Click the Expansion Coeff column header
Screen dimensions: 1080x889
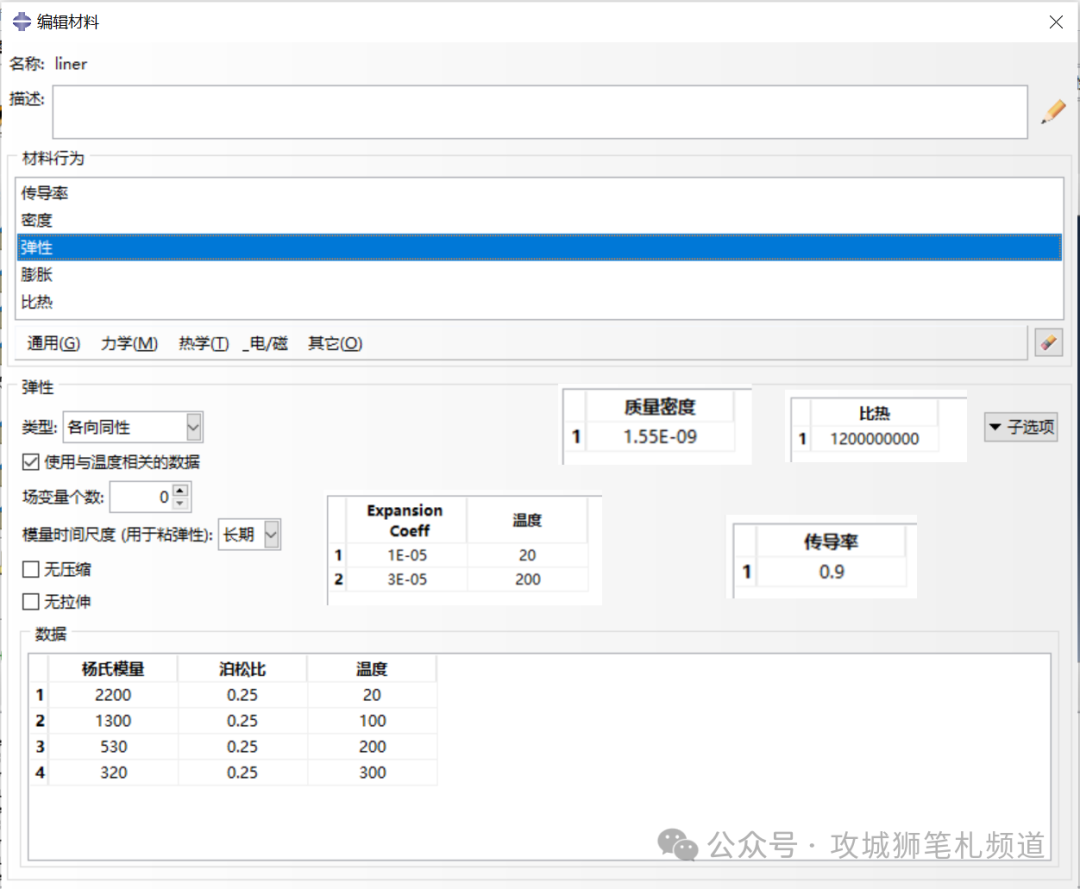[x=405, y=521]
